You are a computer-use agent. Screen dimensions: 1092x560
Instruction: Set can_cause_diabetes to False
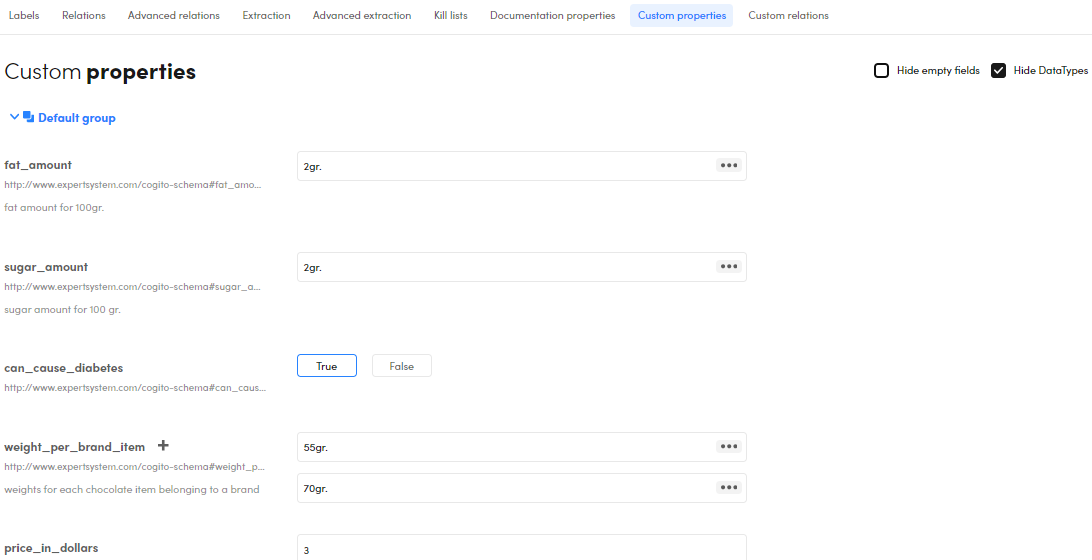[401, 366]
